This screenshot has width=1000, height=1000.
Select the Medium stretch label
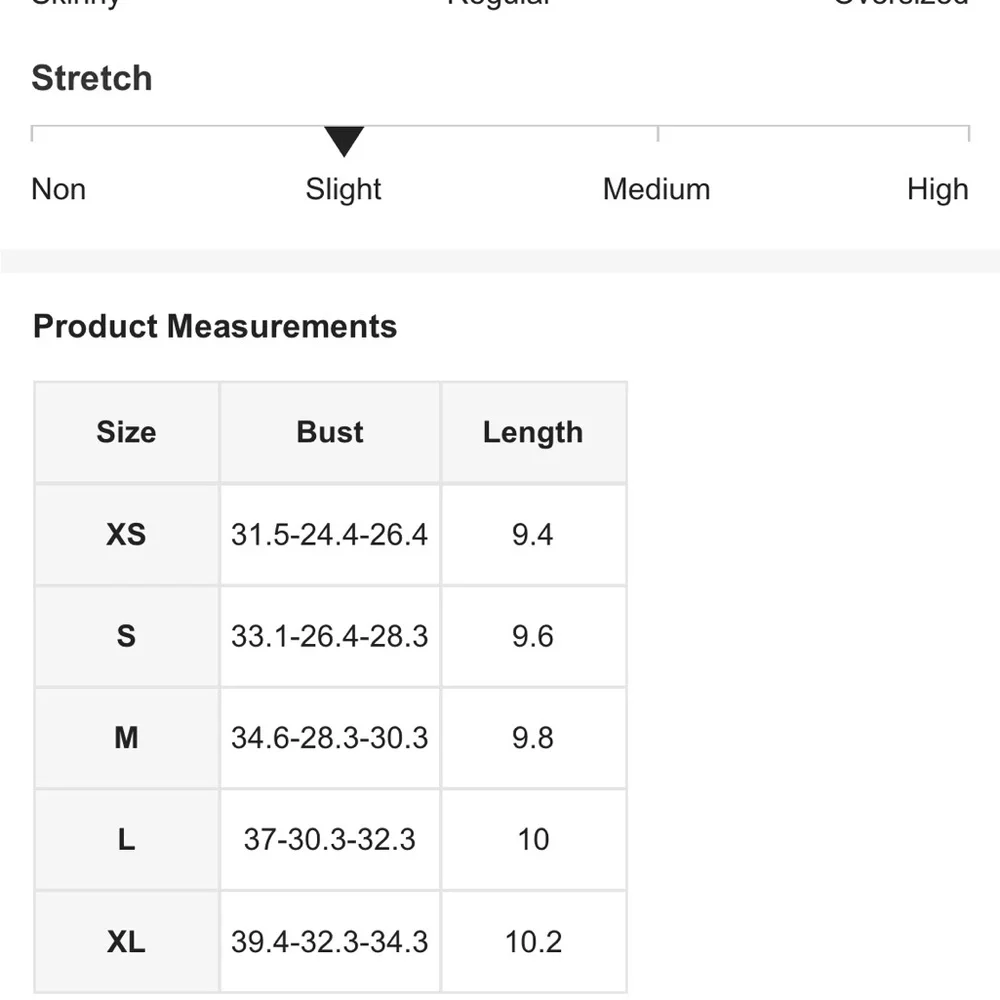coord(656,189)
